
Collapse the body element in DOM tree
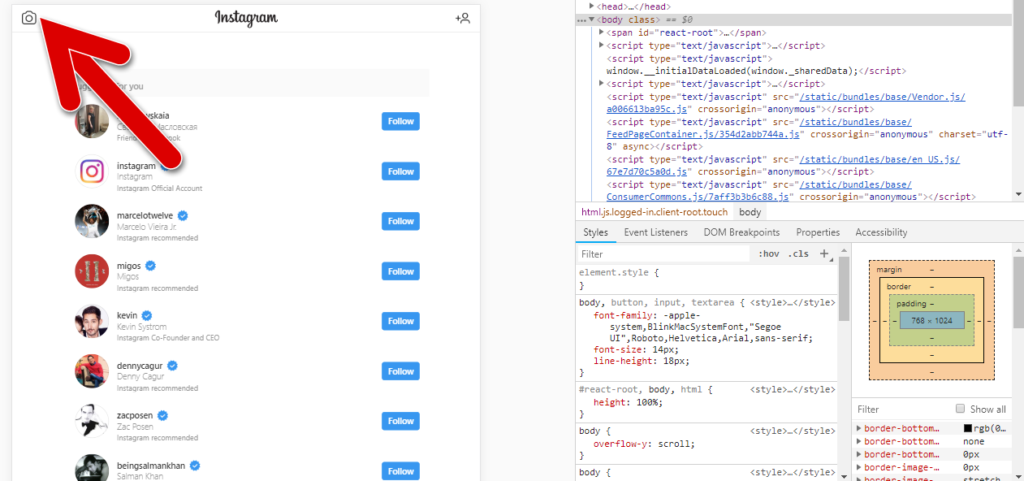pyautogui.click(x=592, y=20)
